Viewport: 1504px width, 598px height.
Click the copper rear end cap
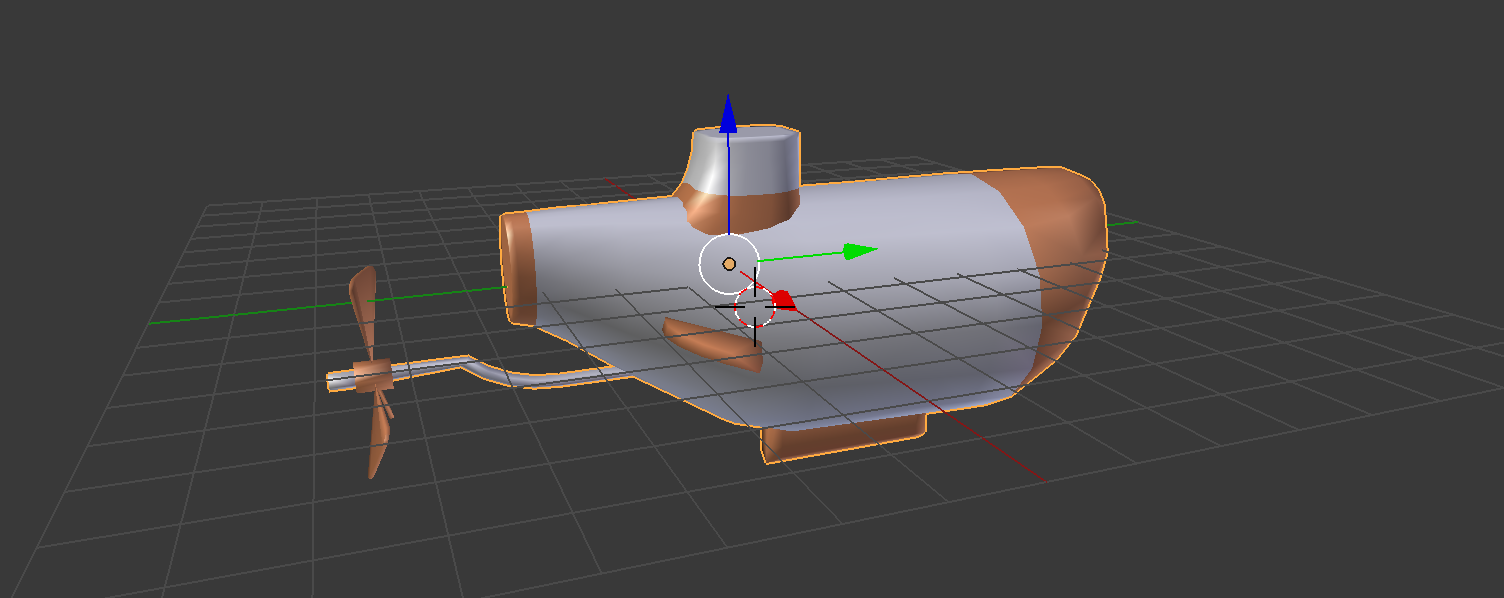518,268
